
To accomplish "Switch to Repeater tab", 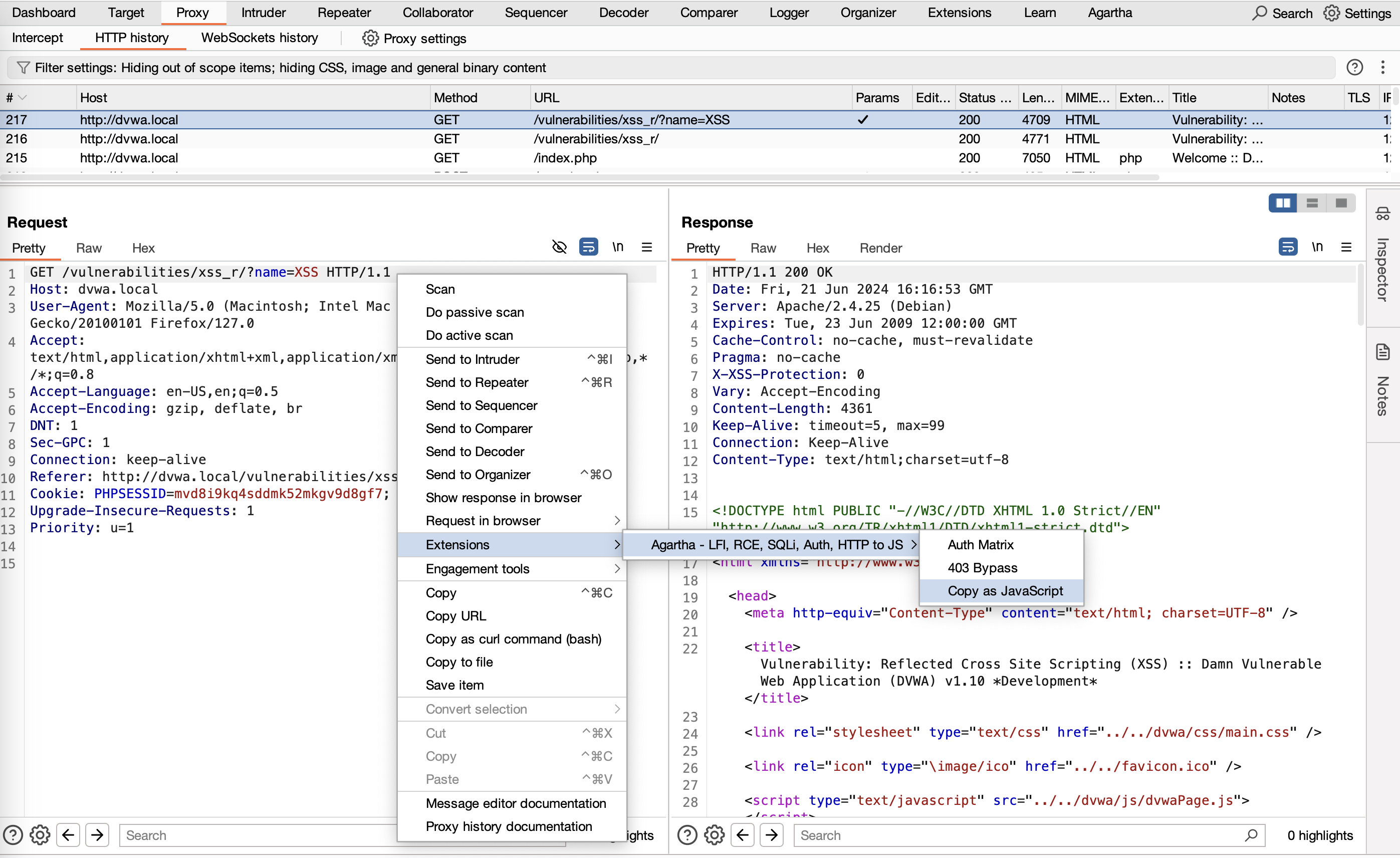I will tap(344, 13).
